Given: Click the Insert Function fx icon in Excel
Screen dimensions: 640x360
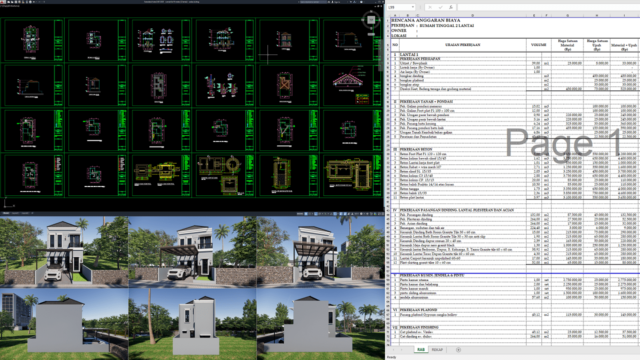Looking at the screenshot, I should pos(451,7).
